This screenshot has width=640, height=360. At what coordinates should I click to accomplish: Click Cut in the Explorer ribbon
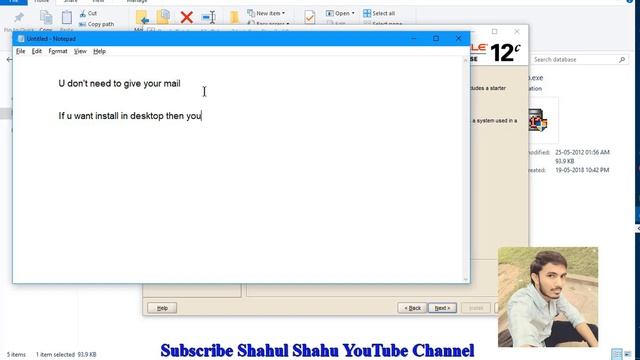[88, 13]
